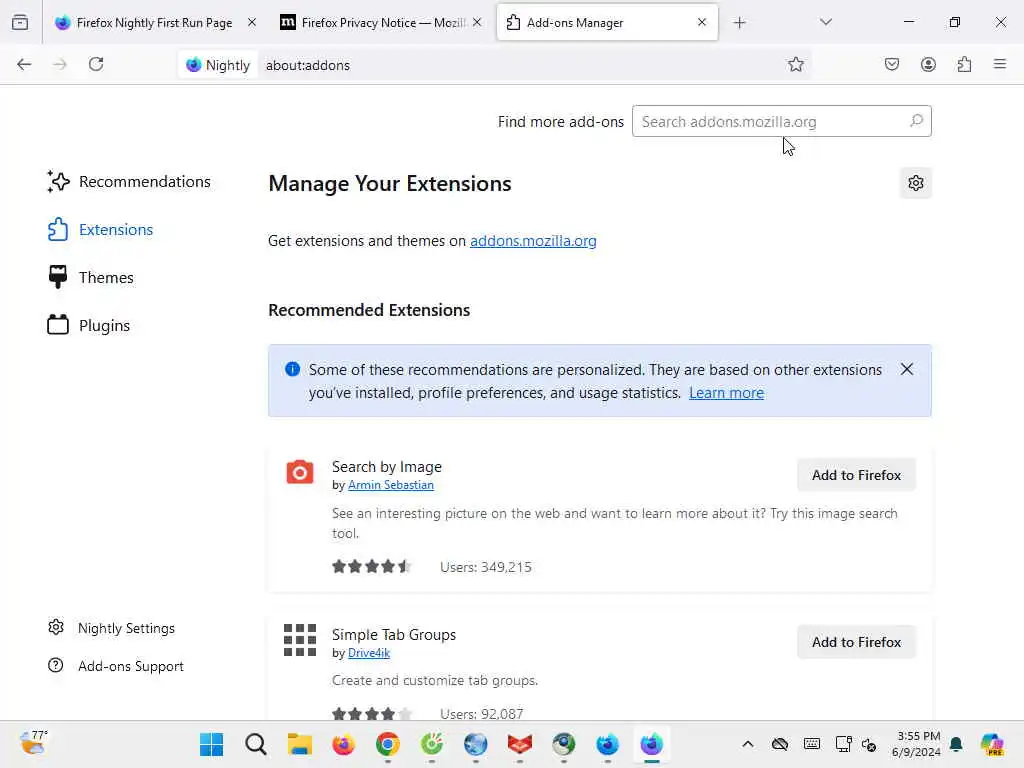
Task: Switch to Firefox Privacy Notice tab
Action: point(382,23)
